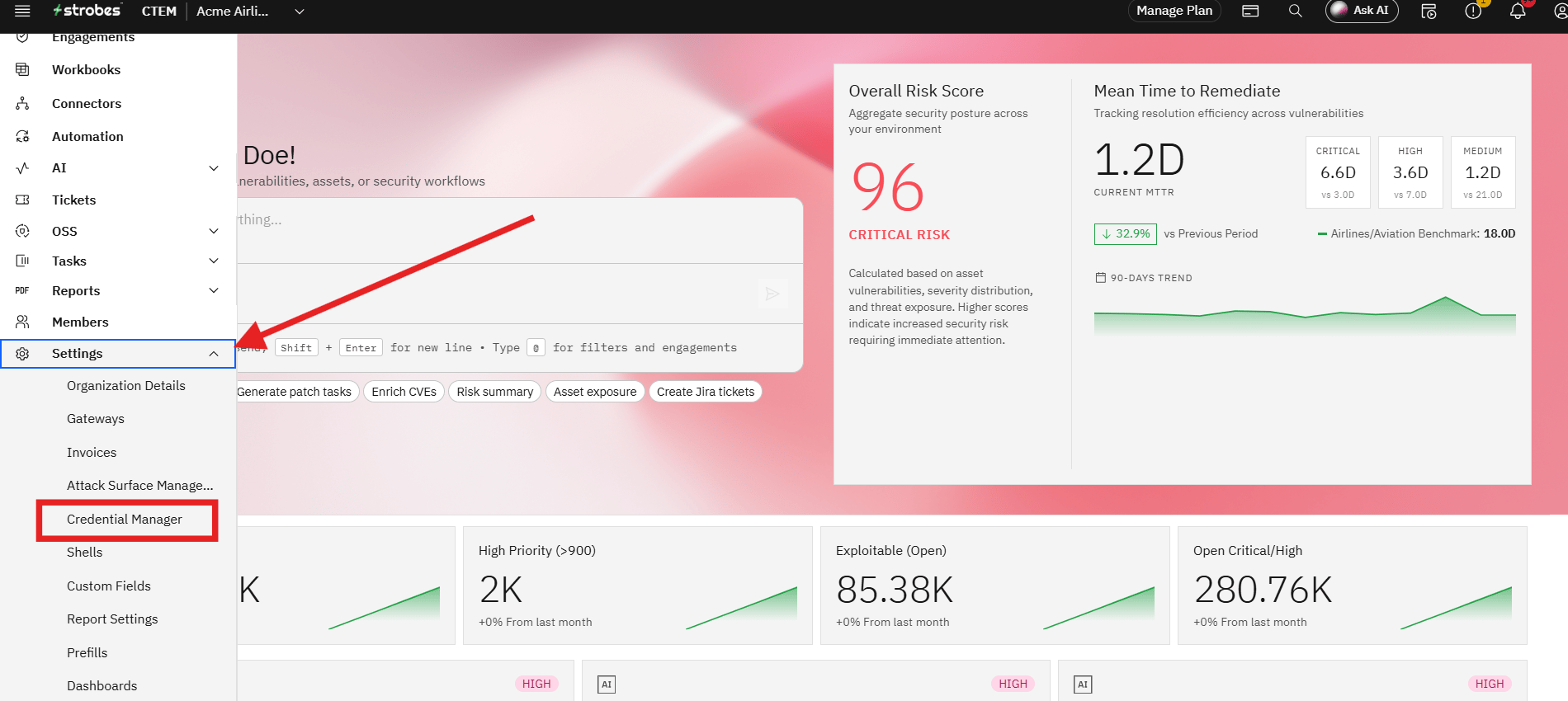
Task: Click the PDF icon next to Reports
Action: pyautogui.click(x=22, y=290)
